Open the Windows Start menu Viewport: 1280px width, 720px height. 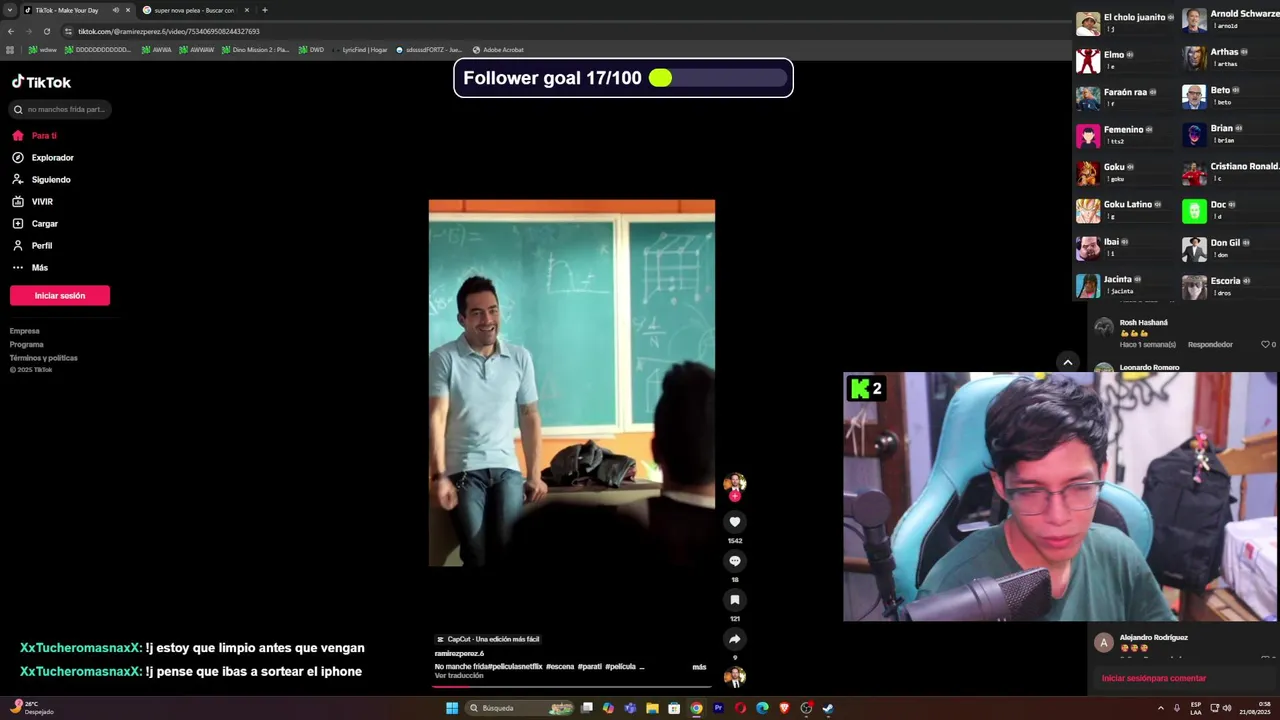[x=452, y=708]
